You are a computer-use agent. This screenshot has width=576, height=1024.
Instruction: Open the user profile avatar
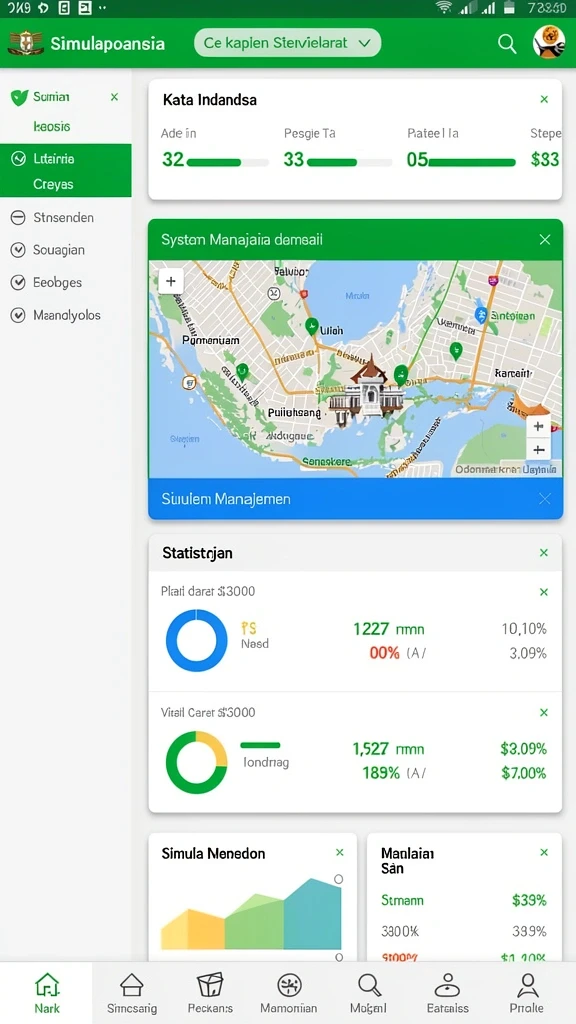click(549, 42)
